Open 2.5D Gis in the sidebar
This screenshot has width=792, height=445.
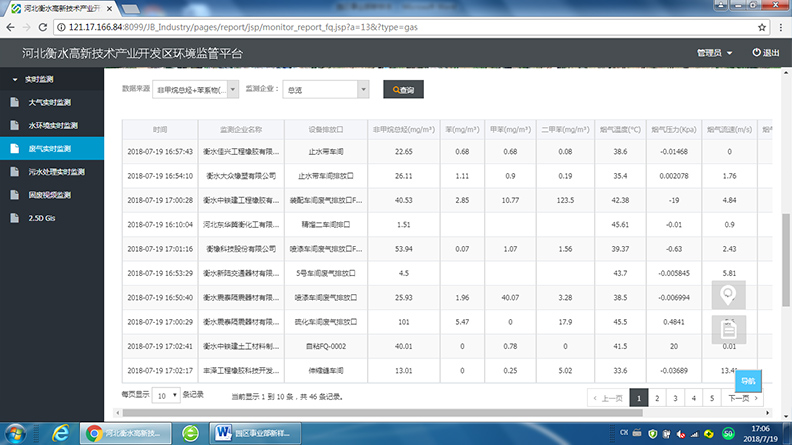44,217
